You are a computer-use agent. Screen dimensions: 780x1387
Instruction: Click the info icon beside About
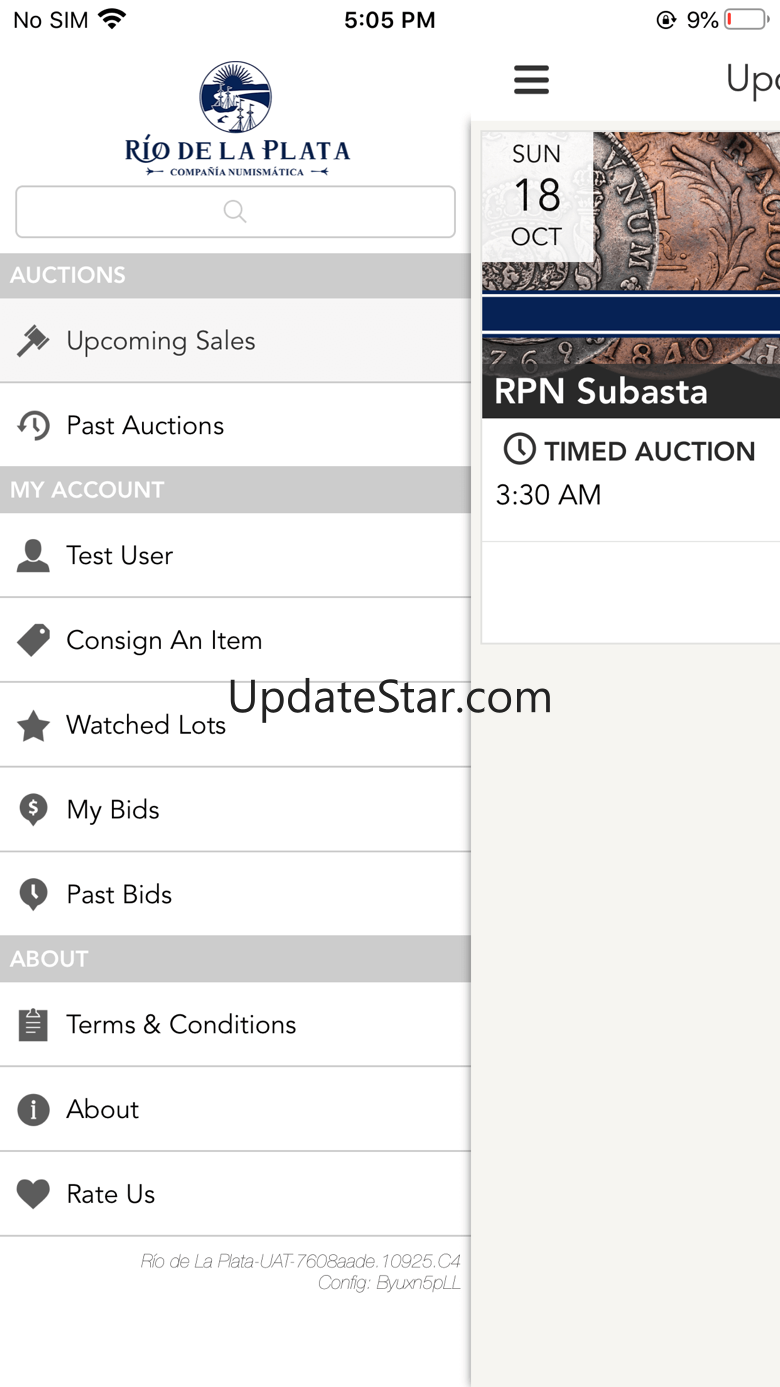tap(33, 1109)
